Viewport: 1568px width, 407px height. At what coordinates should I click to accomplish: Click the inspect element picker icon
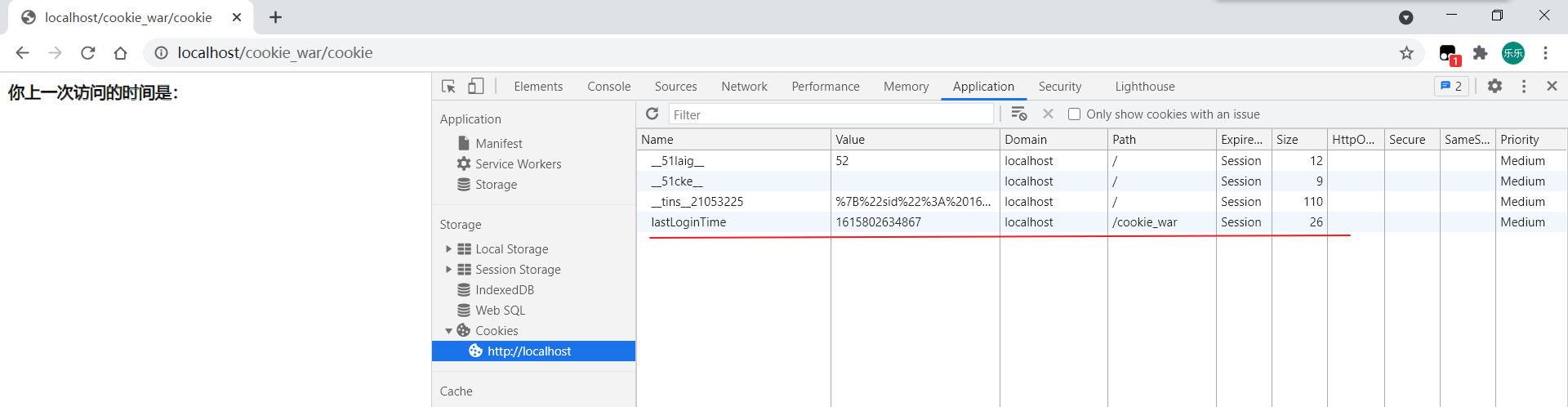(448, 87)
